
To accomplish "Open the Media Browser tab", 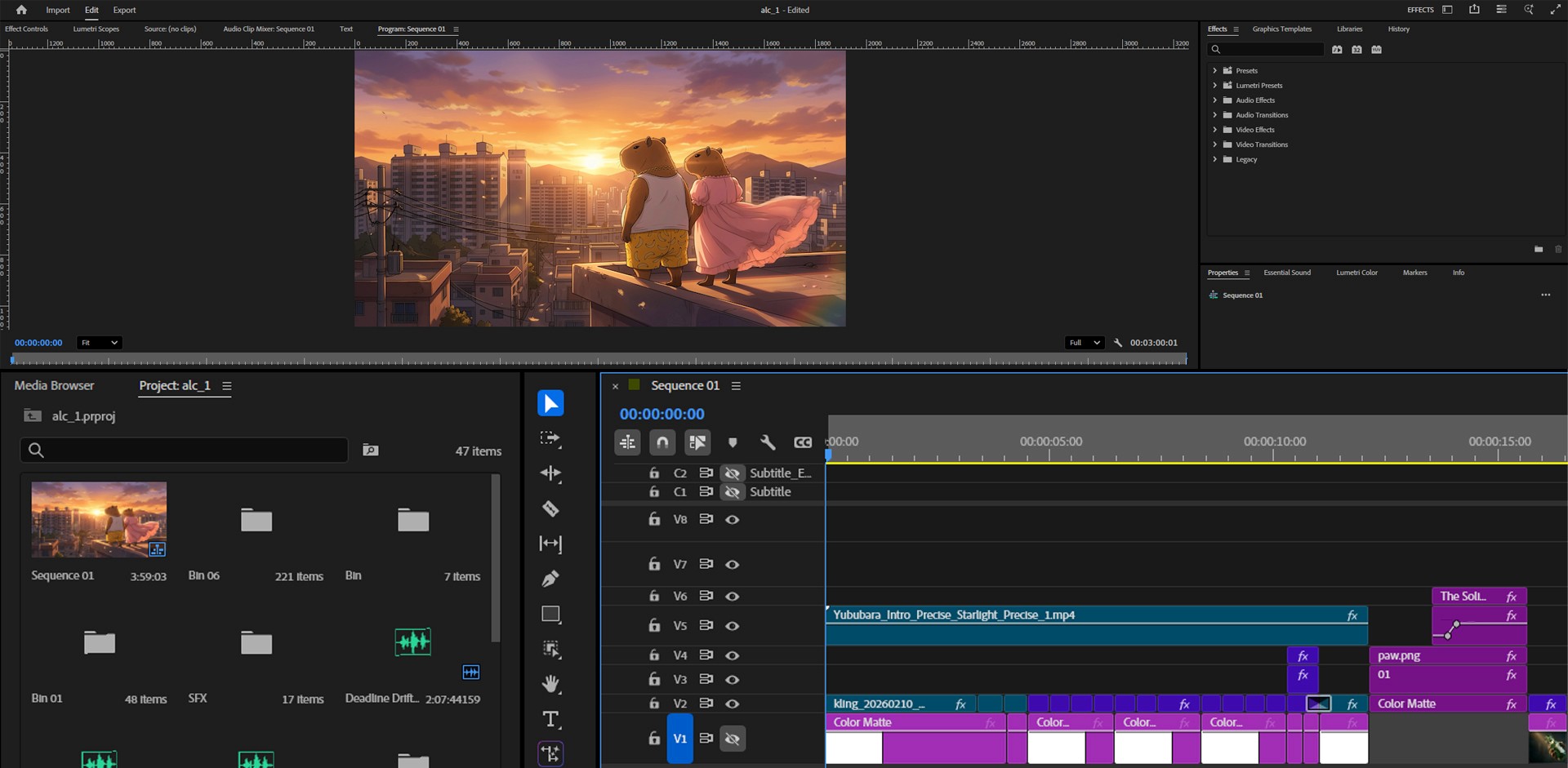I will coord(54,385).
